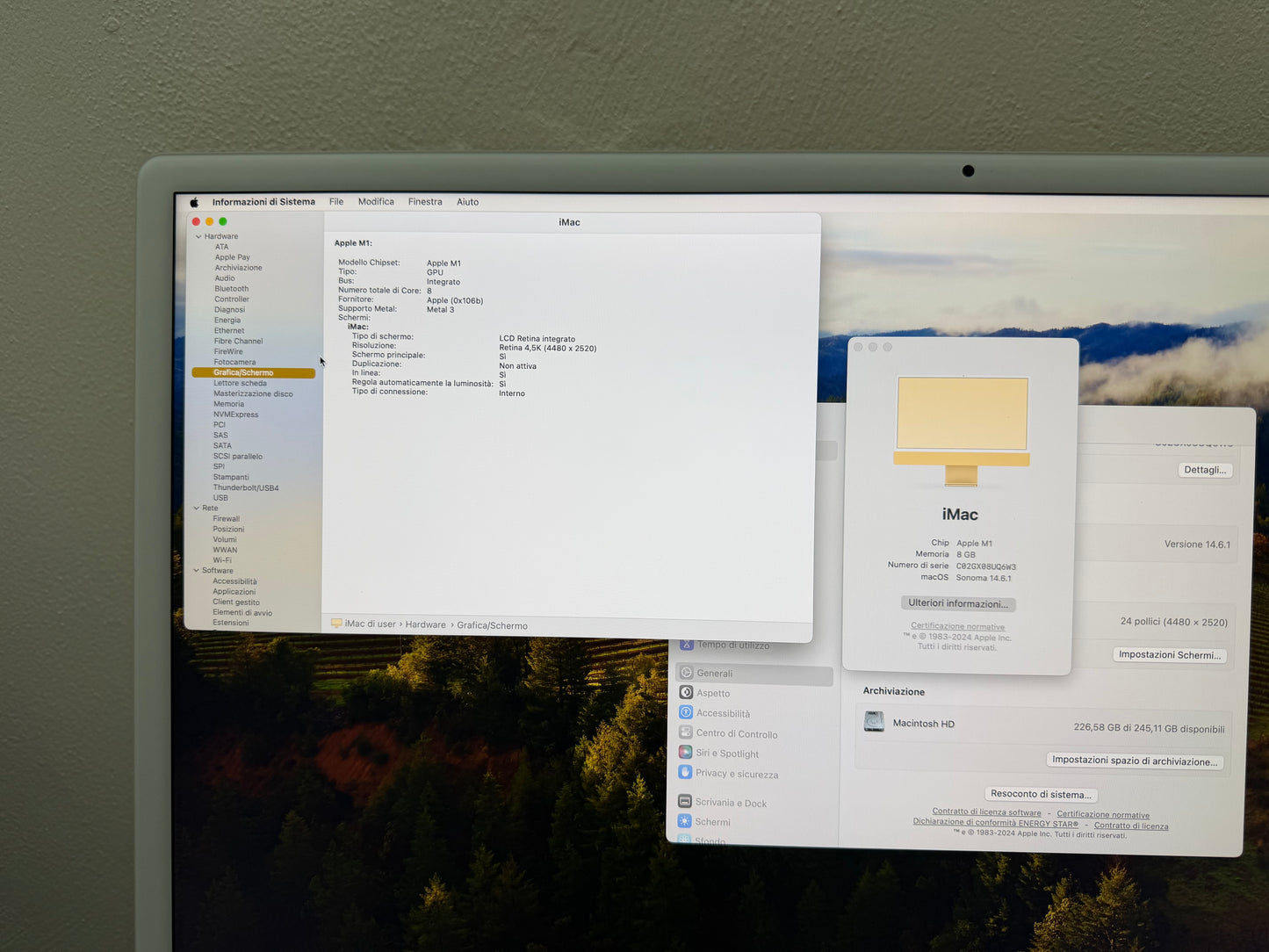Select Audio in the Hardware list
This screenshot has width=1269, height=952.
225,278
